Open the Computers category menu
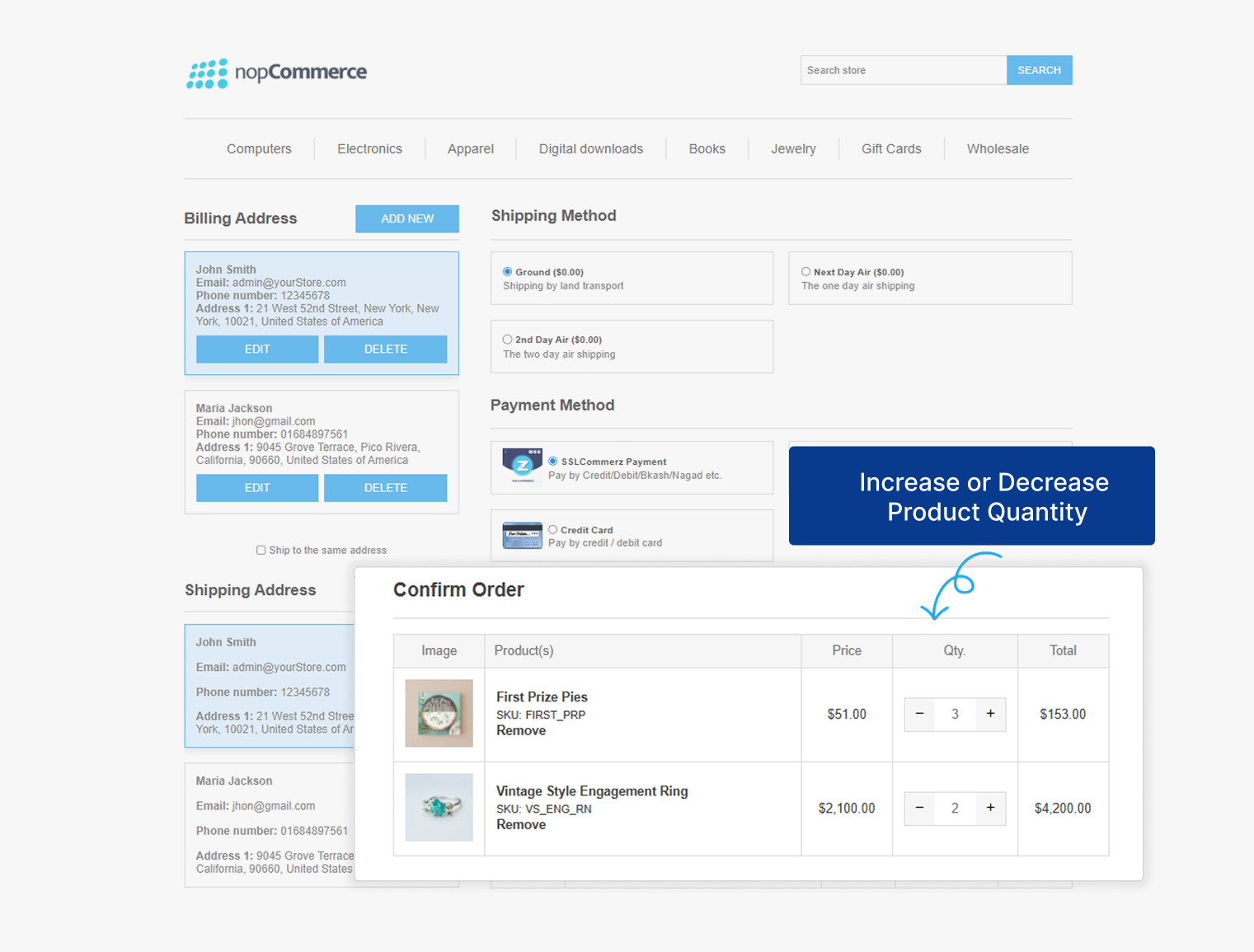1254x952 pixels. 259,149
